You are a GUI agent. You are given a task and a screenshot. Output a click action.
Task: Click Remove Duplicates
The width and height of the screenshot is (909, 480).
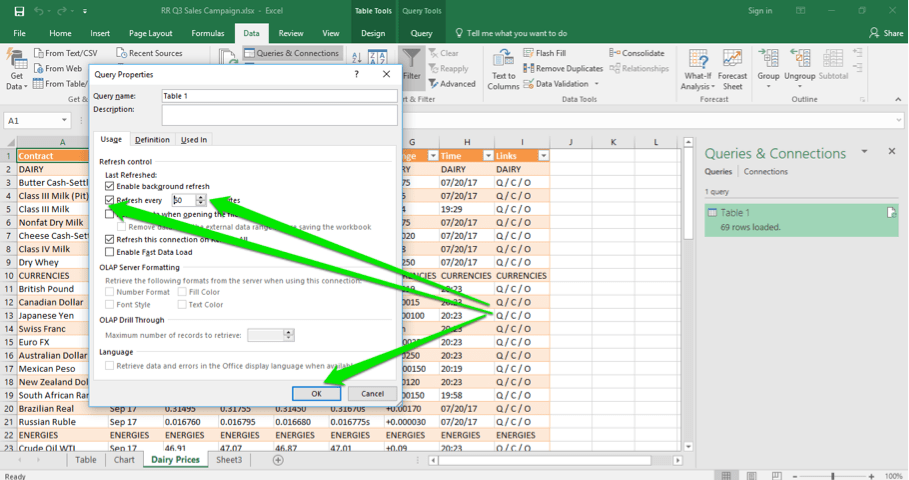pyautogui.click(x=563, y=68)
